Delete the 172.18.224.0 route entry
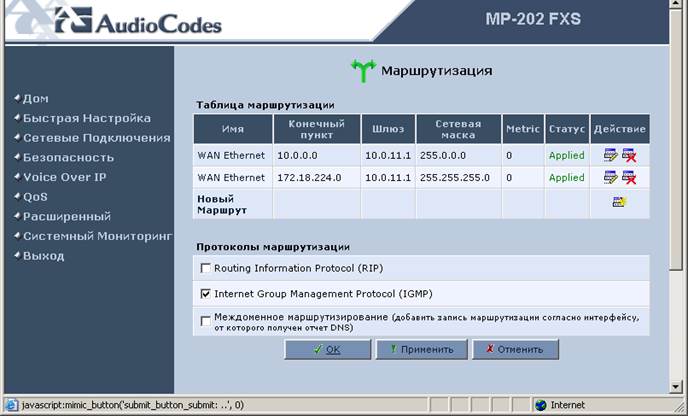Image resolution: width=688 pixels, height=416 pixels. tap(629, 177)
